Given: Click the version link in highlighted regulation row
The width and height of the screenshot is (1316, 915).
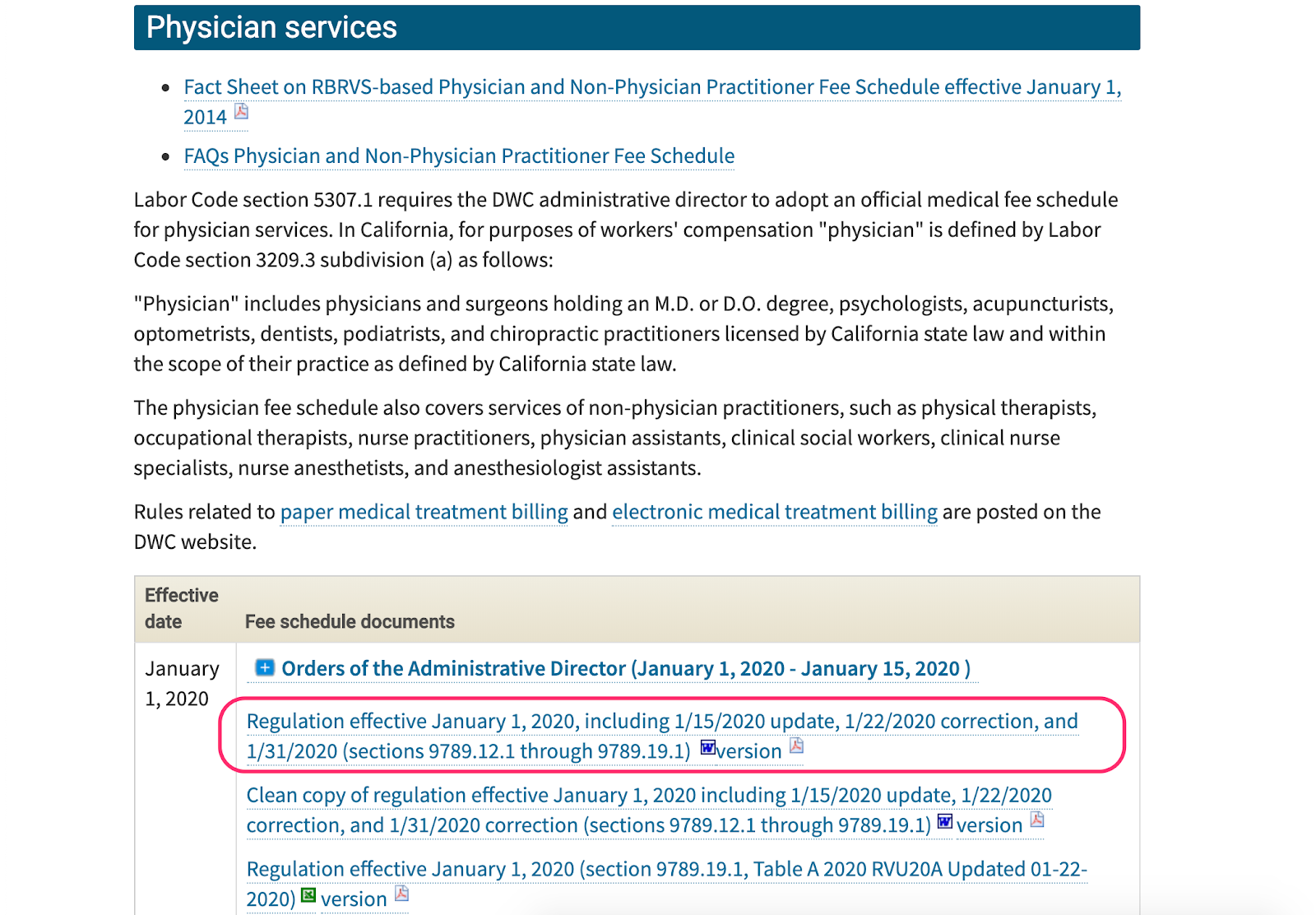Looking at the screenshot, I should [x=748, y=751].
